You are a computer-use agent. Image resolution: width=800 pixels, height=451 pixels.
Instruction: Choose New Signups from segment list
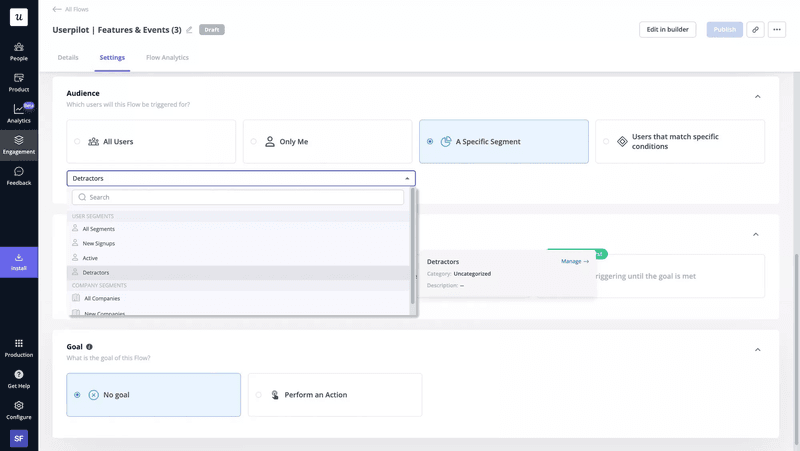coord(98,243)
